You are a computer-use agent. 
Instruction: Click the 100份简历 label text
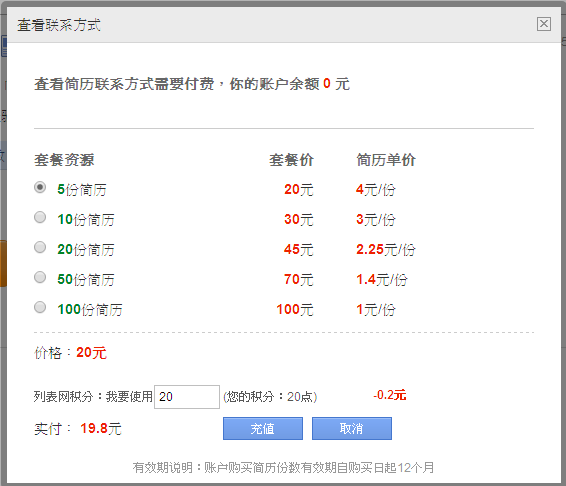coord(90,309)
